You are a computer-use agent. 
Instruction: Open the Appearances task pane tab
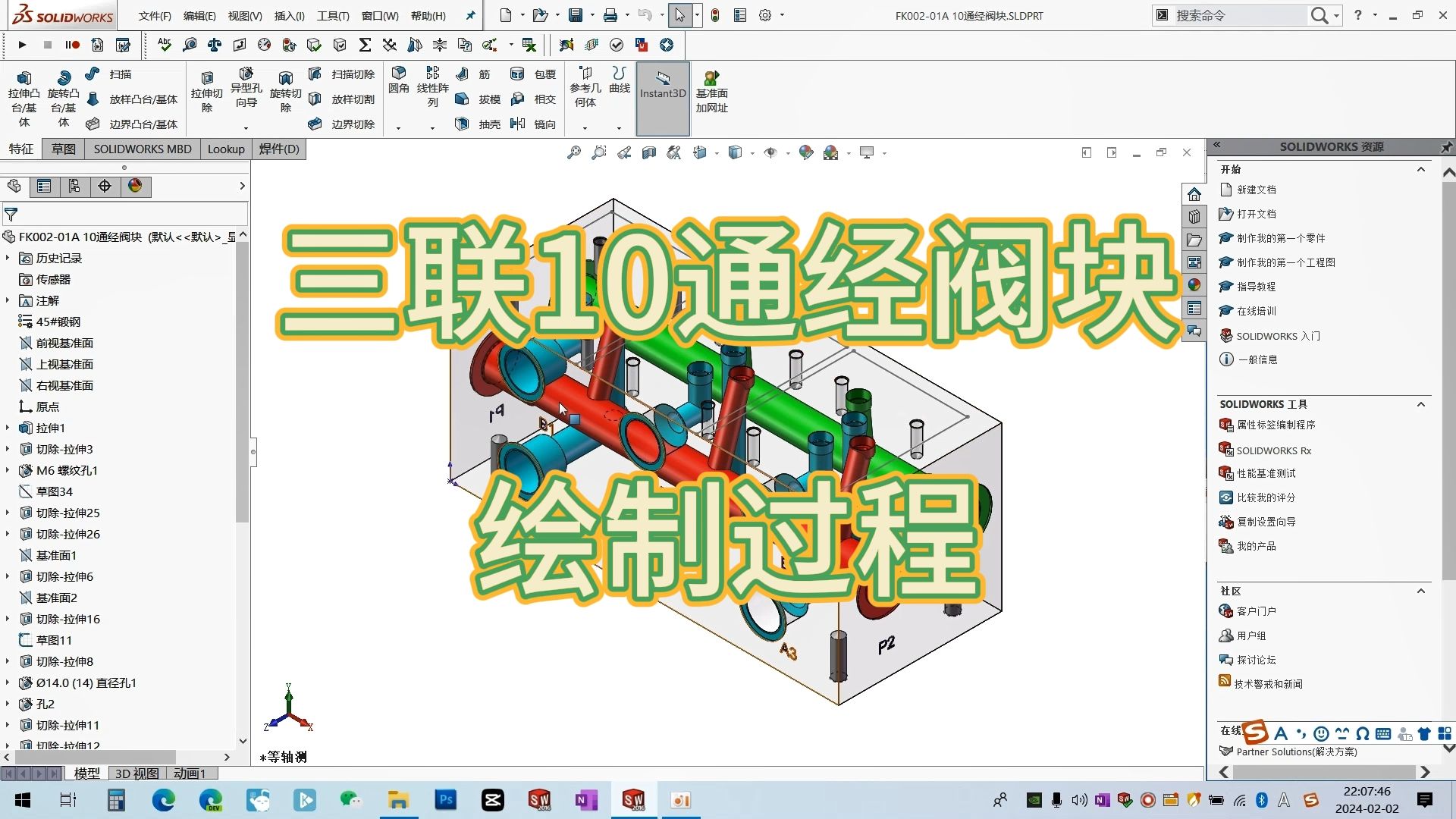pyautogui.click(x=1194, y=285)
